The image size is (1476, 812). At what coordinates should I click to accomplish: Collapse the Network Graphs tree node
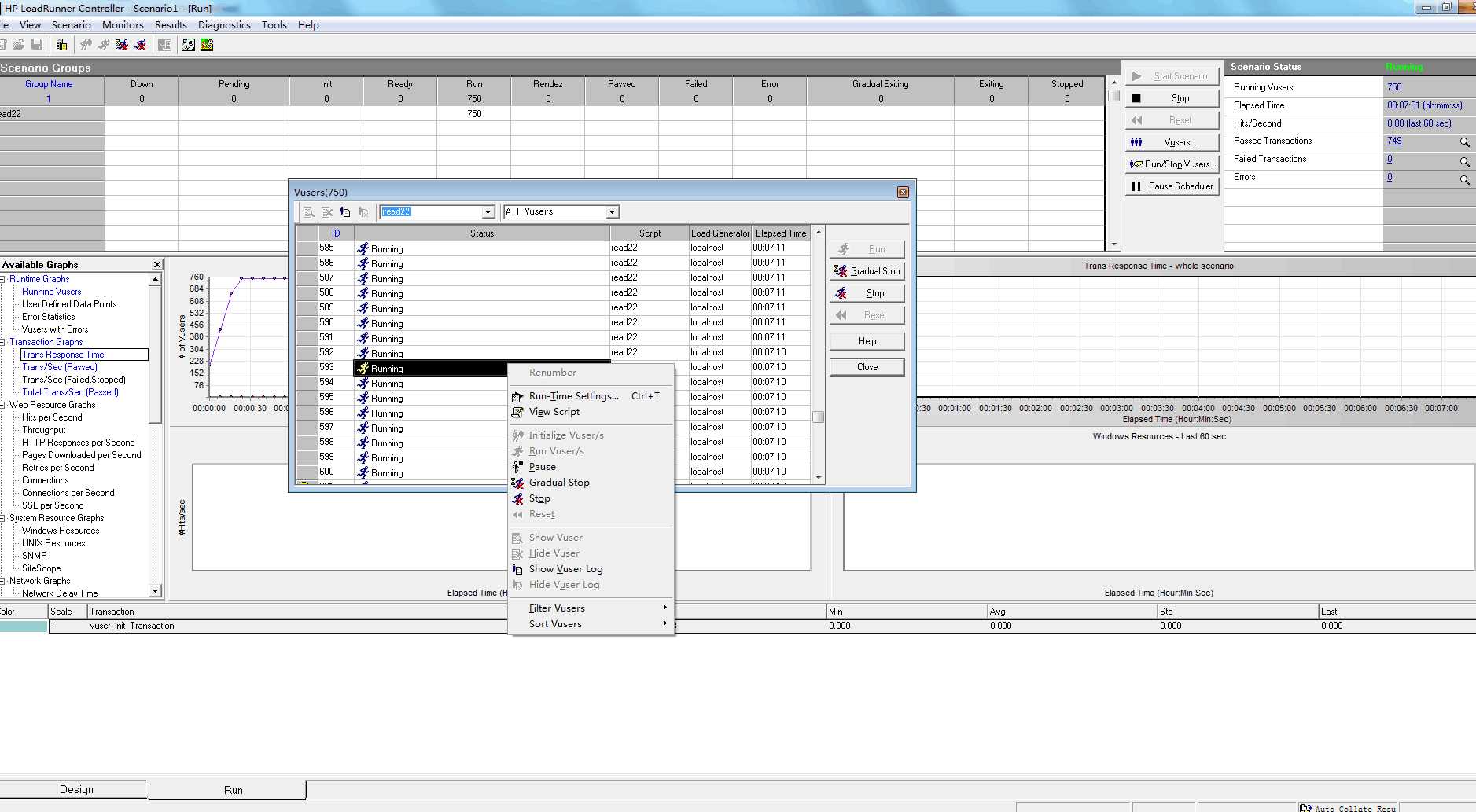click(3, 581)
